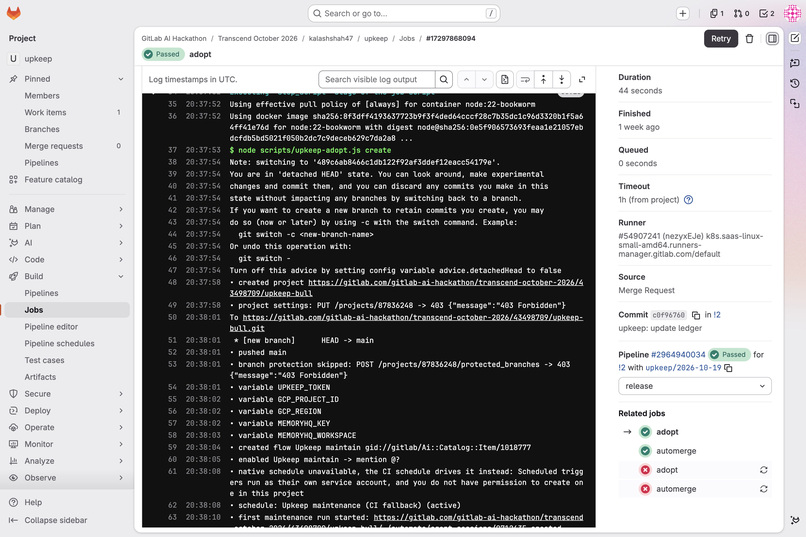Open Pipeline editor in sidebar
The image size is (806, 537).
tap(66, 327)
